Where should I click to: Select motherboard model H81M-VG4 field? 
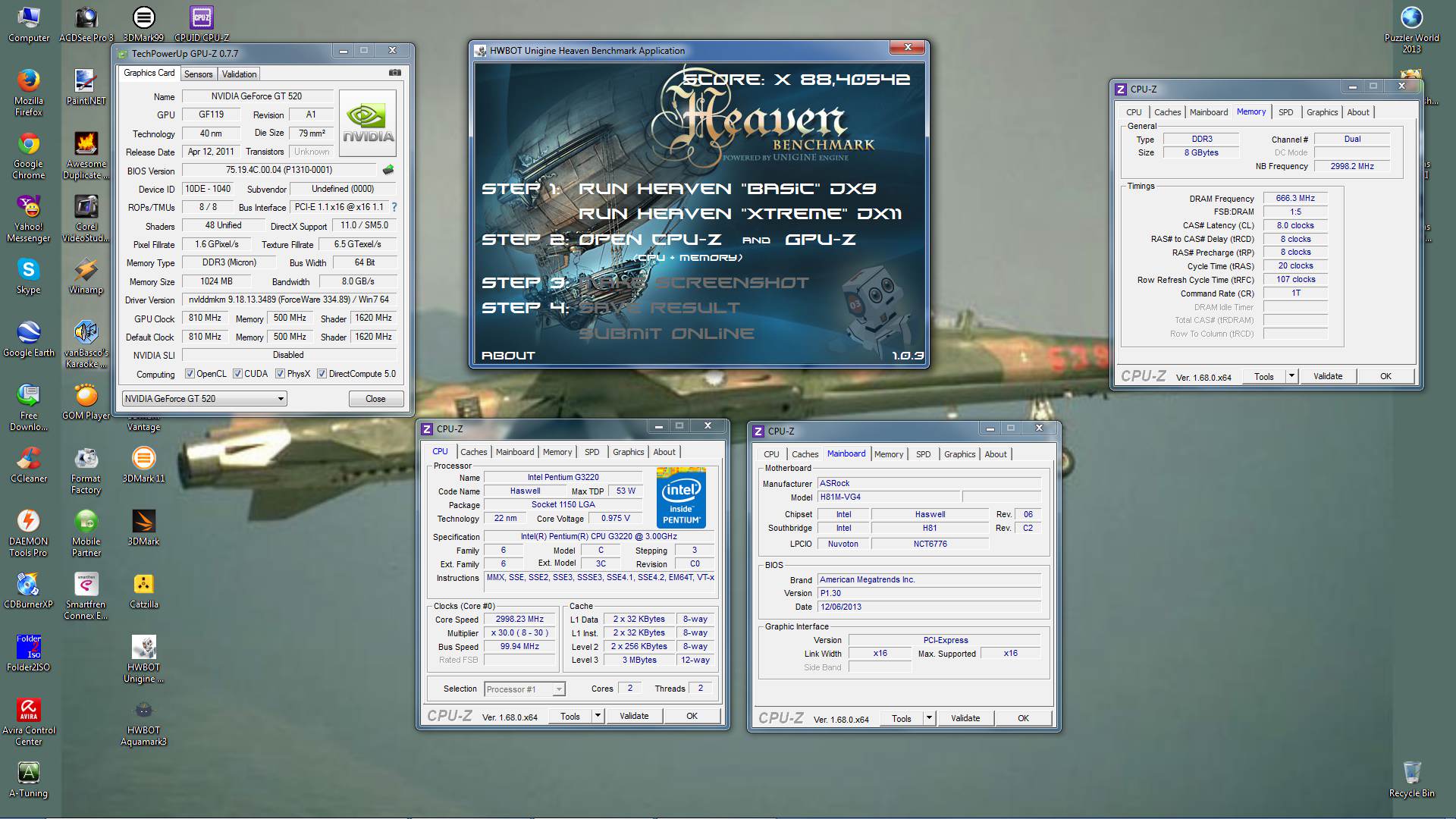point(890,497)
